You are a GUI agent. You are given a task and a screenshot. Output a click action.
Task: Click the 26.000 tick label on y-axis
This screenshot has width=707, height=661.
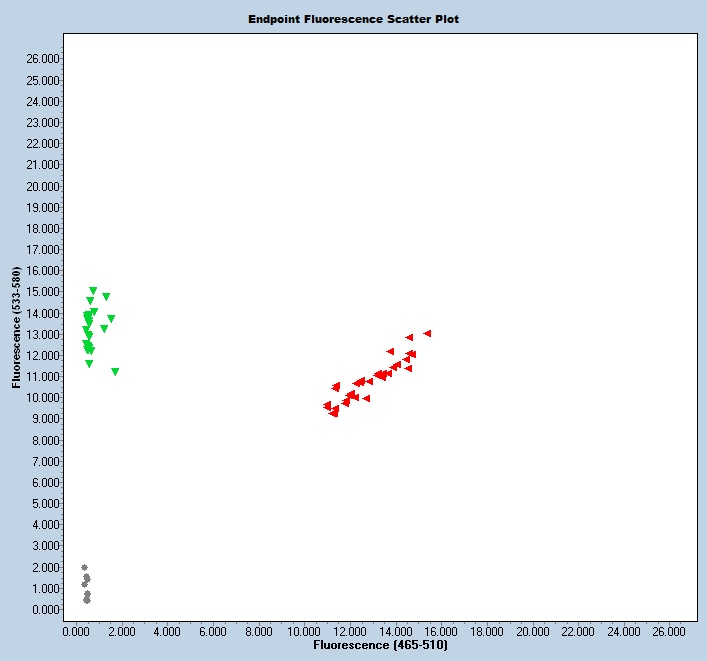coord(43,59)
